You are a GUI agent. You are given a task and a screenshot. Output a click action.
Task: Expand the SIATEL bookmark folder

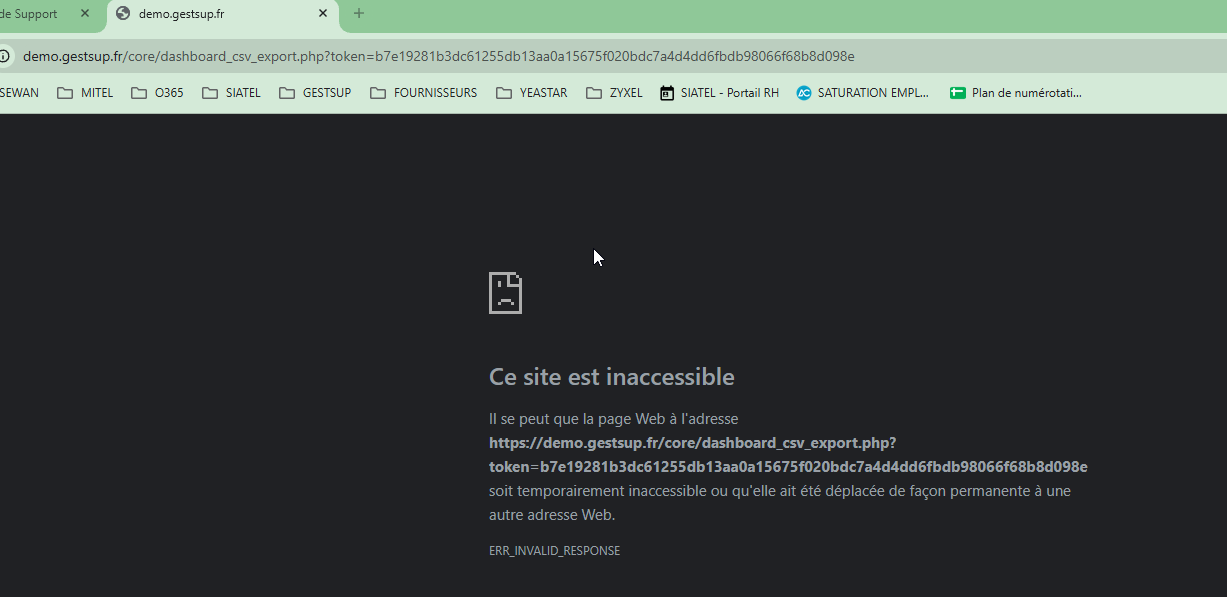(x=231, y=93)
